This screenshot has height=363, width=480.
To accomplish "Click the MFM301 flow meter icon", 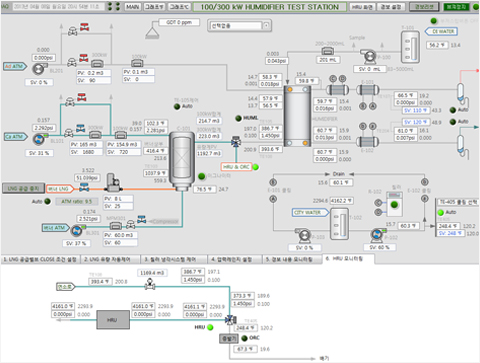I will pyautogui.click(x=116, y=226).
